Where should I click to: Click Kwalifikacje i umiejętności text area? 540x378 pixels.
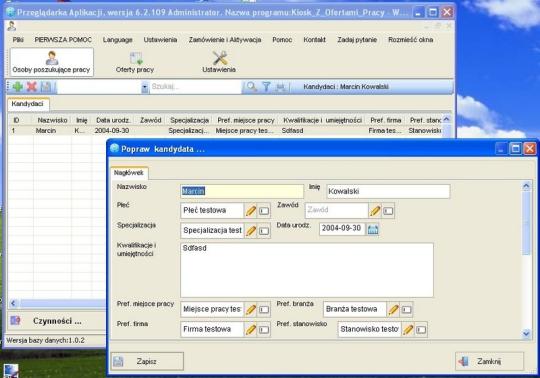coord(307,270)
